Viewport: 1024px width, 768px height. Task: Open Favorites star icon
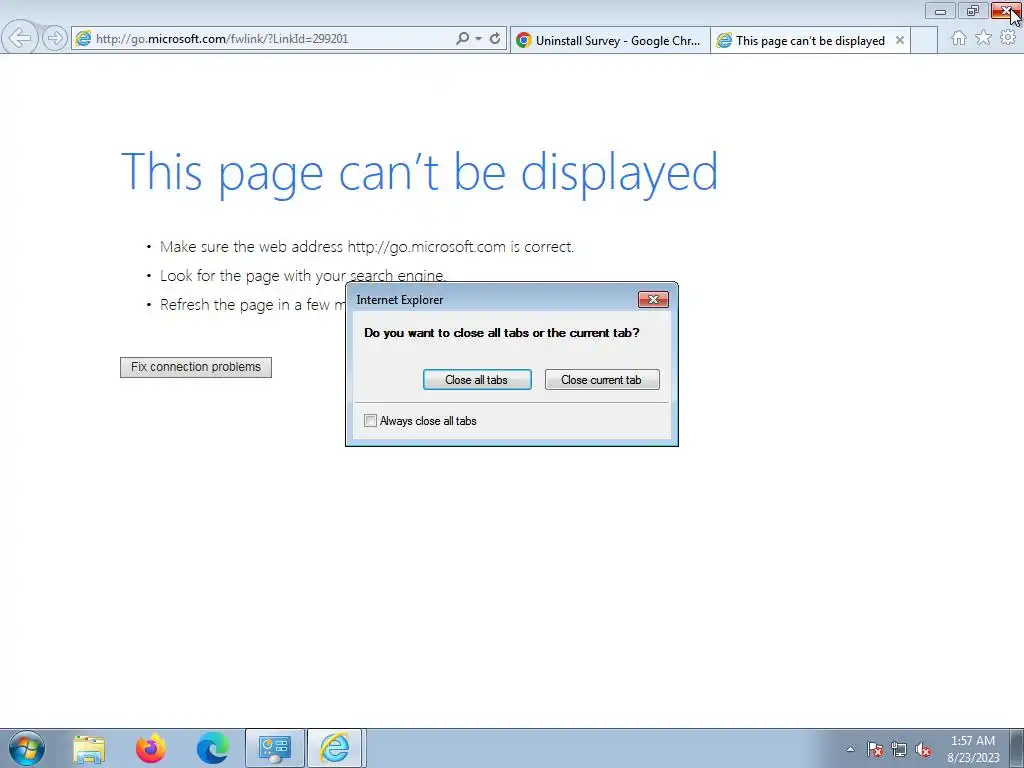[x=984, y=38]
